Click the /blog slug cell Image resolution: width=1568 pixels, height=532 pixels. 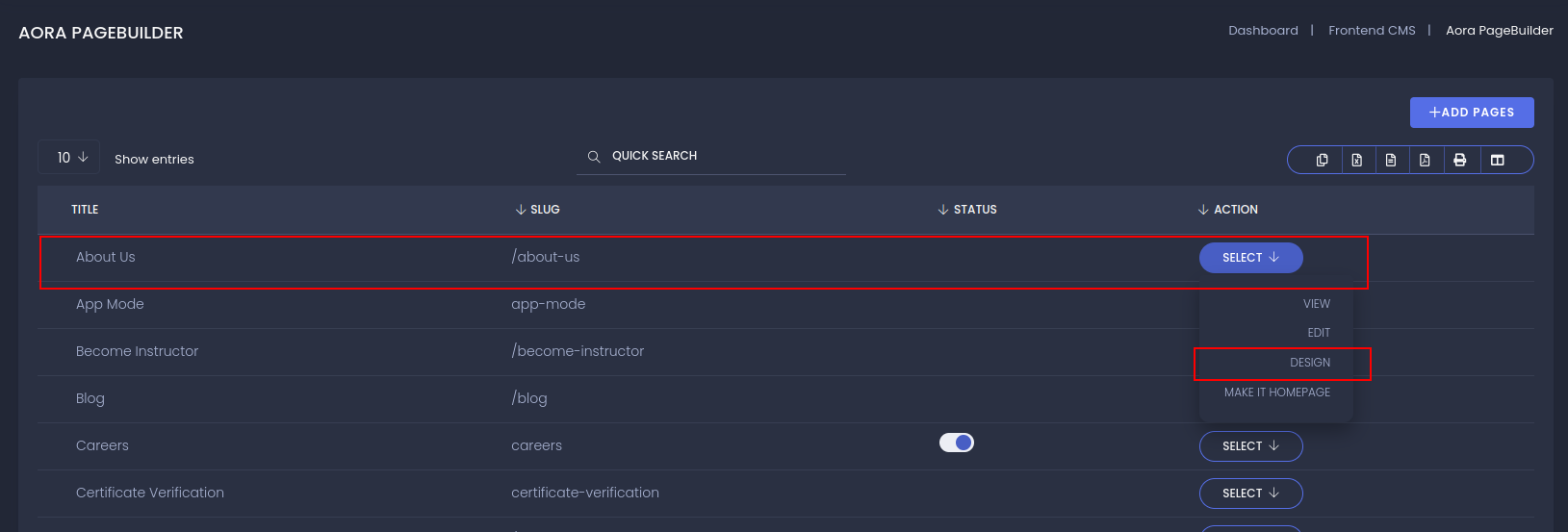coord(529,398)
